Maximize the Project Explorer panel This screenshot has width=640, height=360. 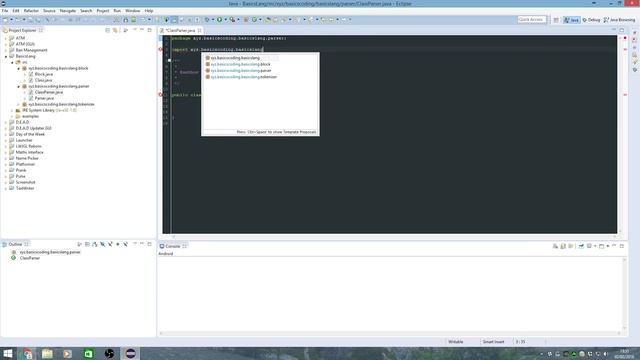(150, 30)
